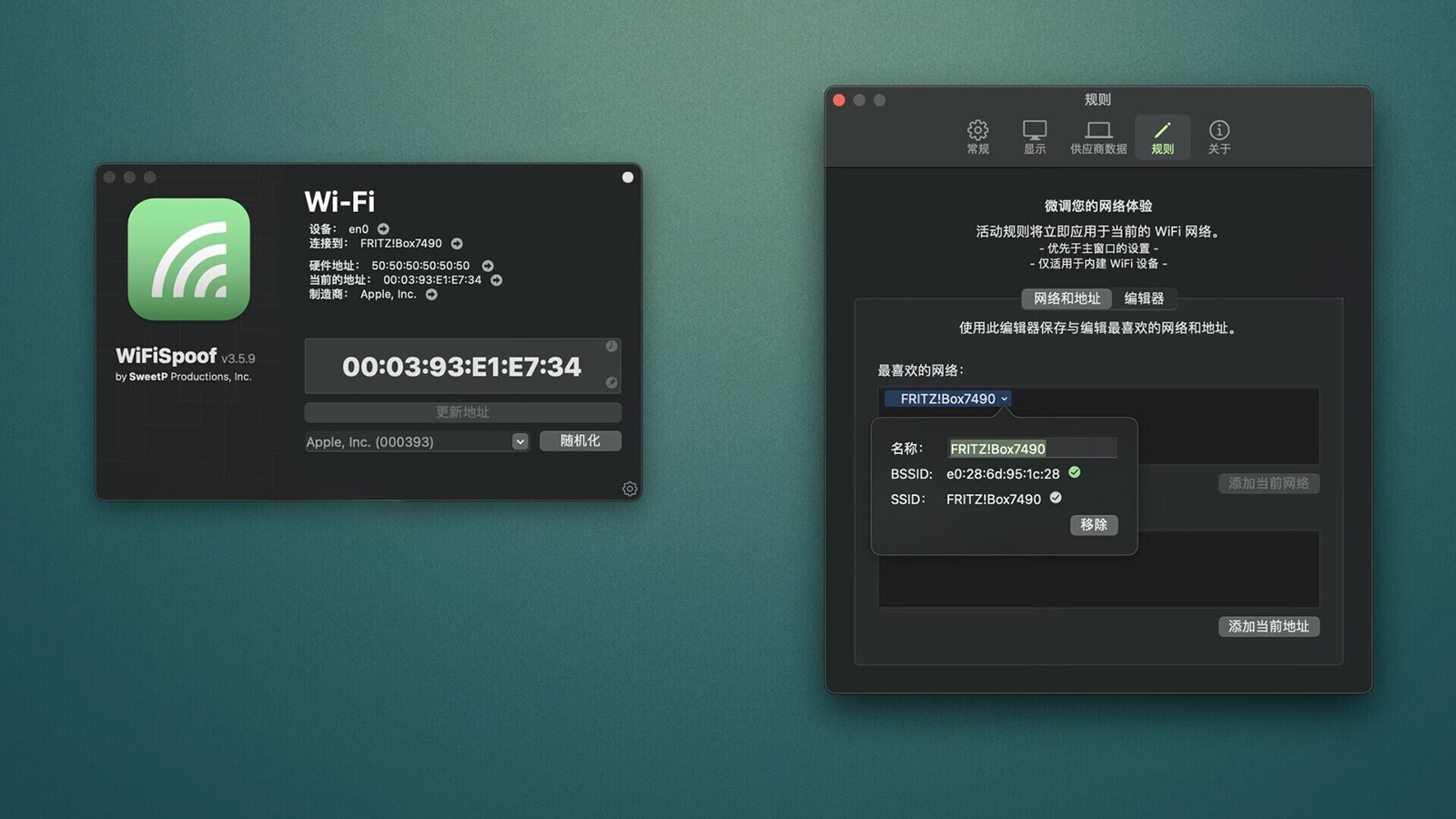Click the white status dot in WiFiSpoof window
Screen dimensions: 1456x819
[x=628, y=177]
